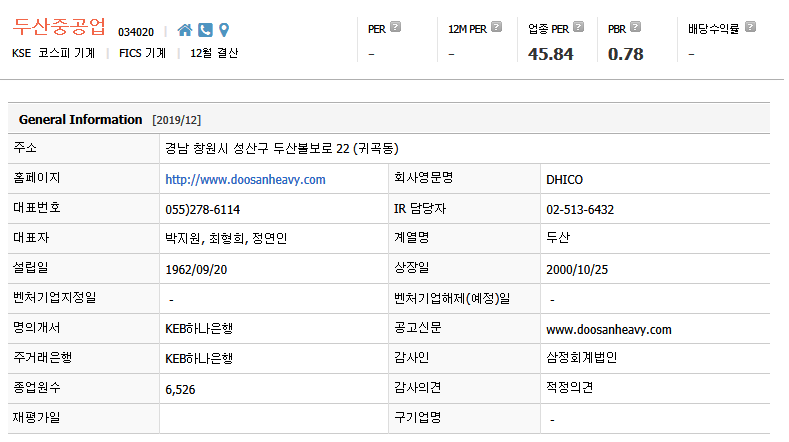Select audit opinion 적정의견
This screenshot has height=442, width=789.
coord(570,388)
